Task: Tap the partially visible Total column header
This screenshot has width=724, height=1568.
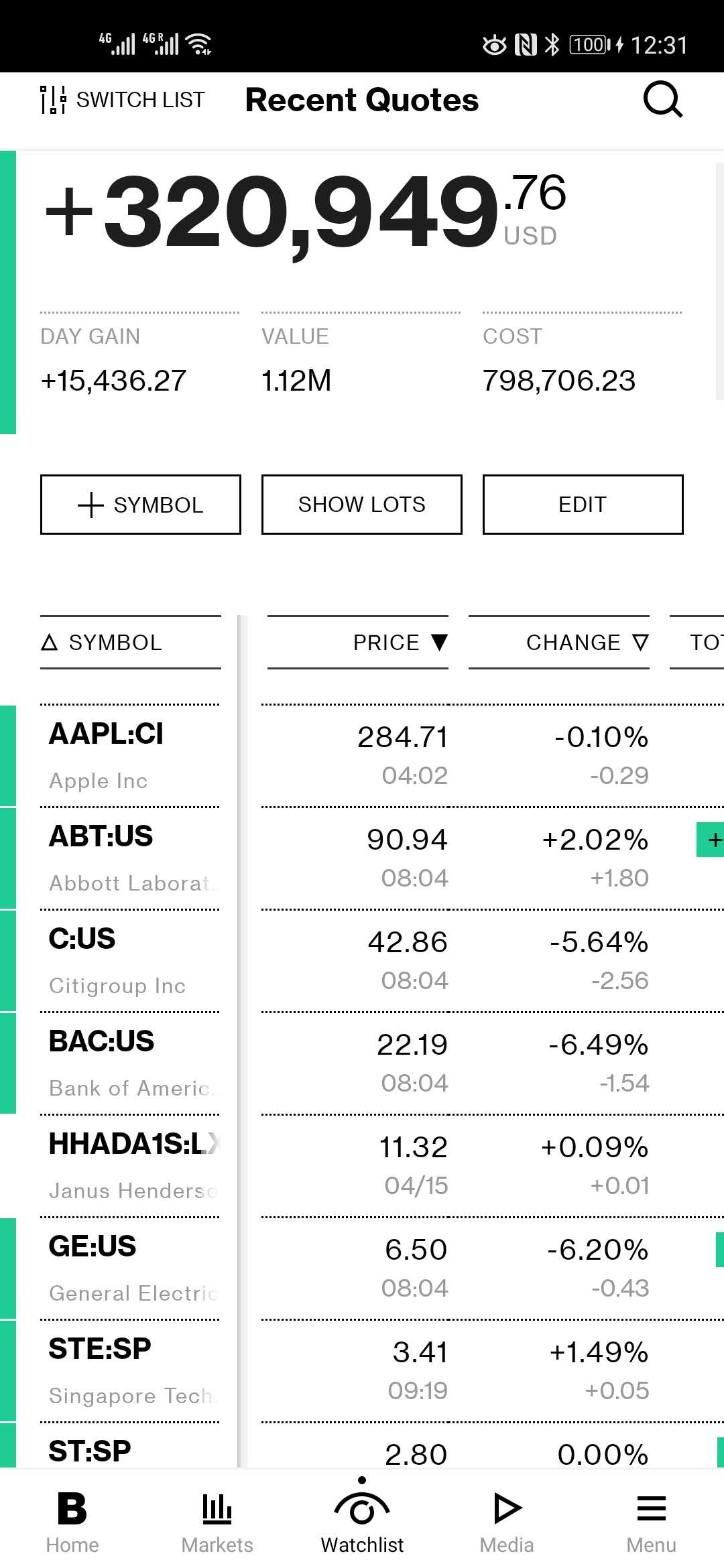Action: (x=704, y=643)
